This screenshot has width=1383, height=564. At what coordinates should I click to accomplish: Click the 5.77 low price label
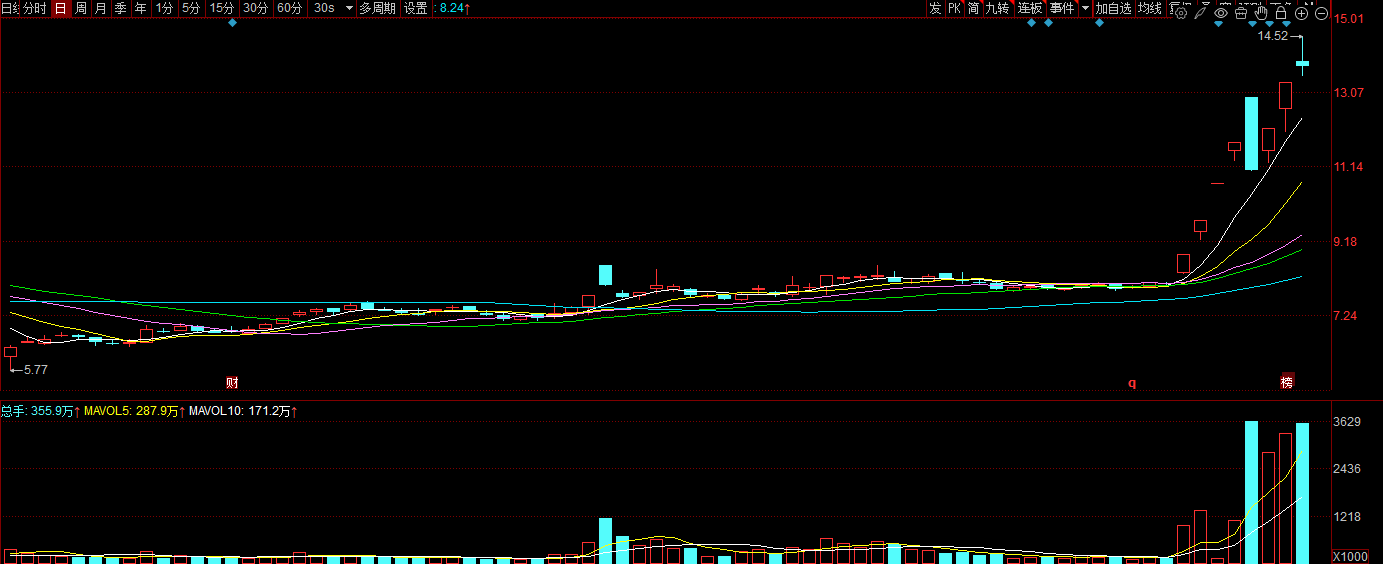35,369
